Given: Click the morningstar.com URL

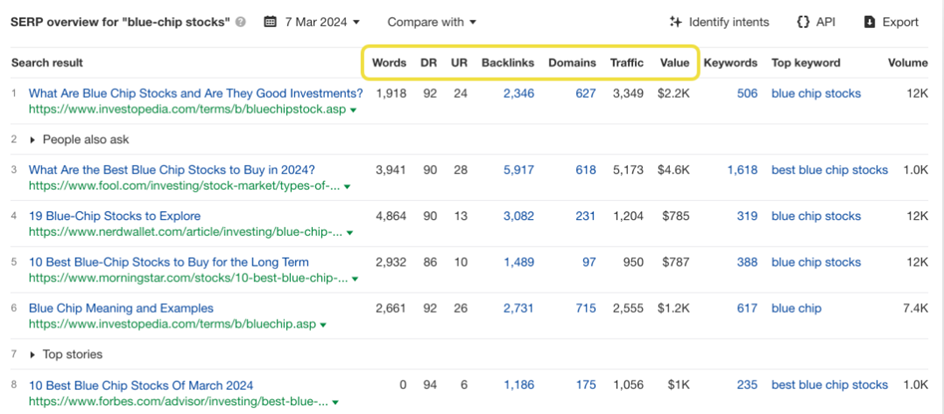Looking at the screenshot, I should pyautogui.click(x=188, y=279).
